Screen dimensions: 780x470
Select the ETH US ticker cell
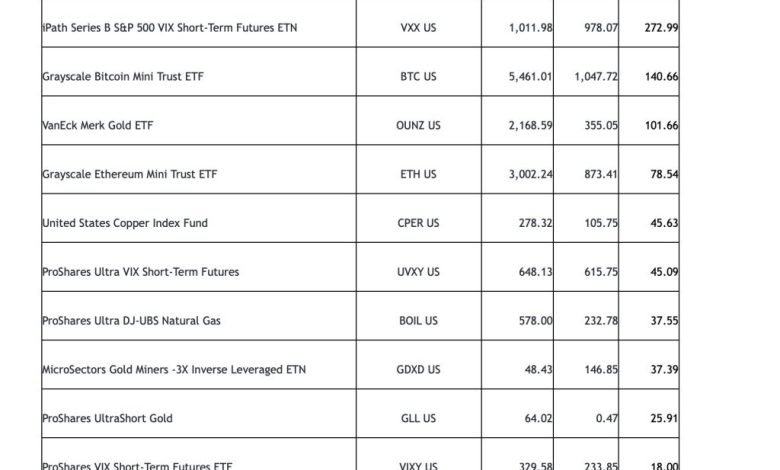point(417,174)
